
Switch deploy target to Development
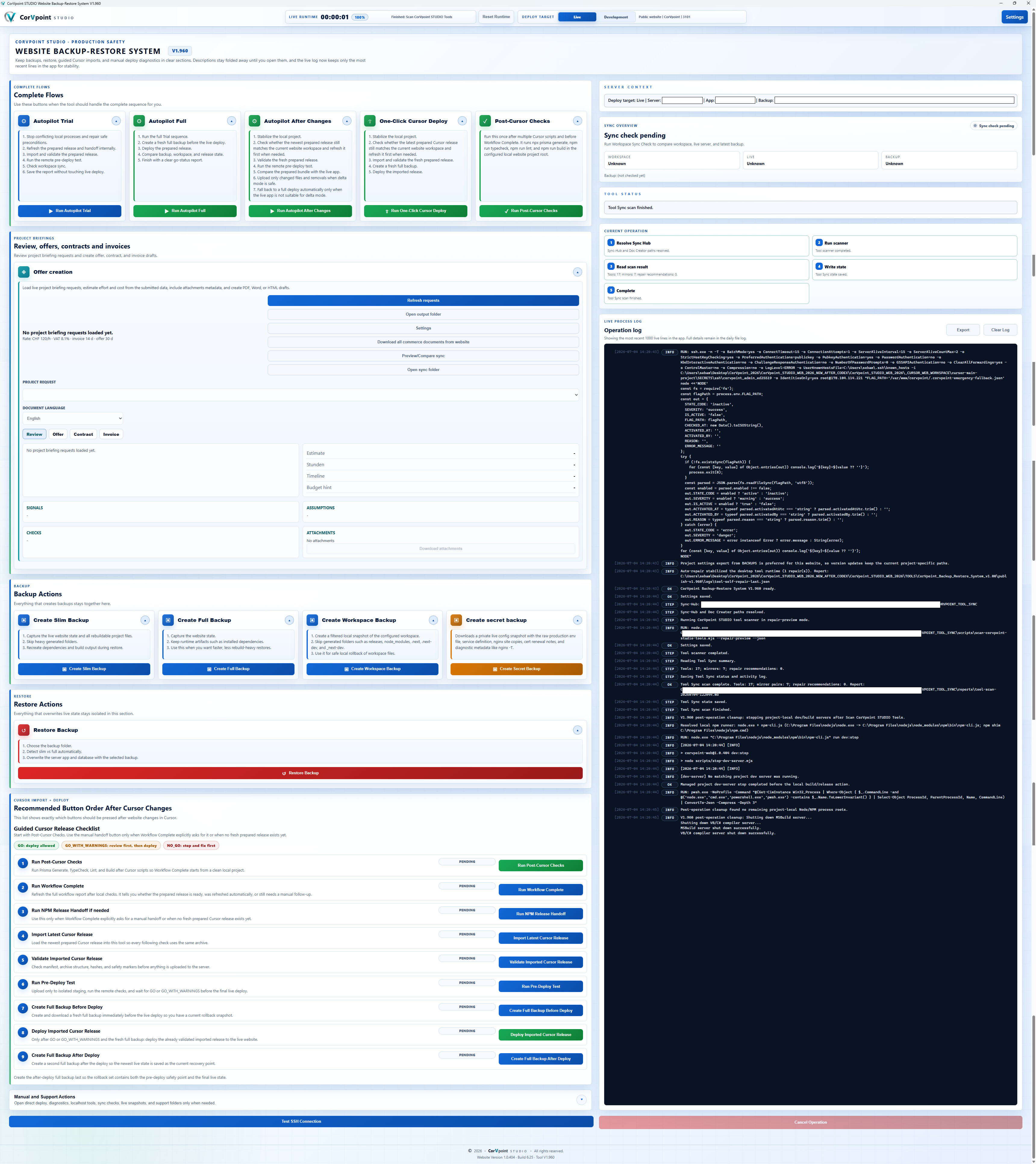click(616, 17)
